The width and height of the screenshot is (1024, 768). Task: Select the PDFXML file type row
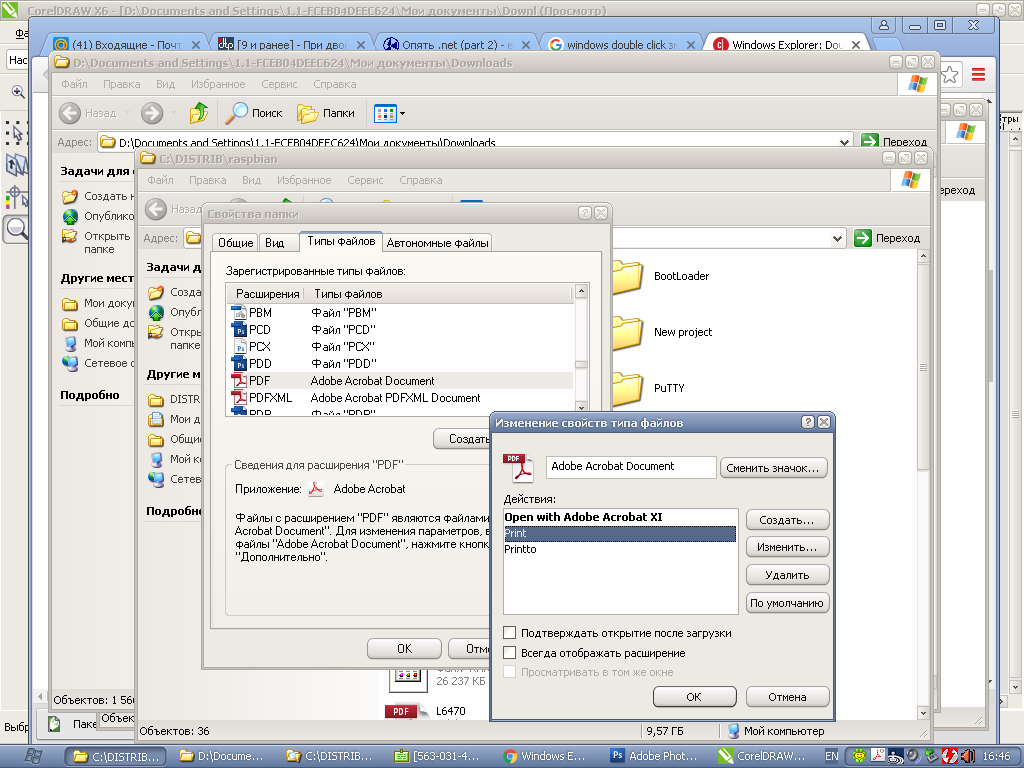pos(400,398)
